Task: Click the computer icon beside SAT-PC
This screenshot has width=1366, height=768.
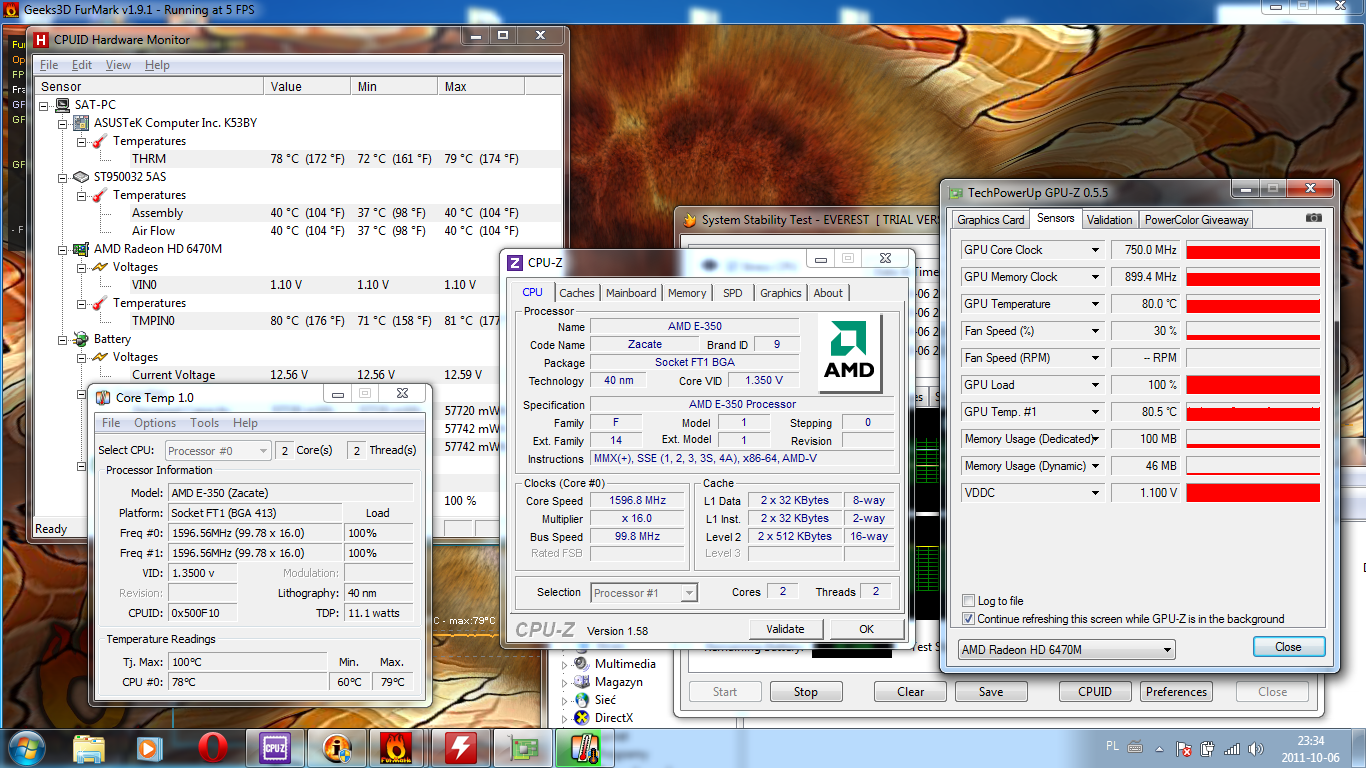Action: (x=62, y=105)
